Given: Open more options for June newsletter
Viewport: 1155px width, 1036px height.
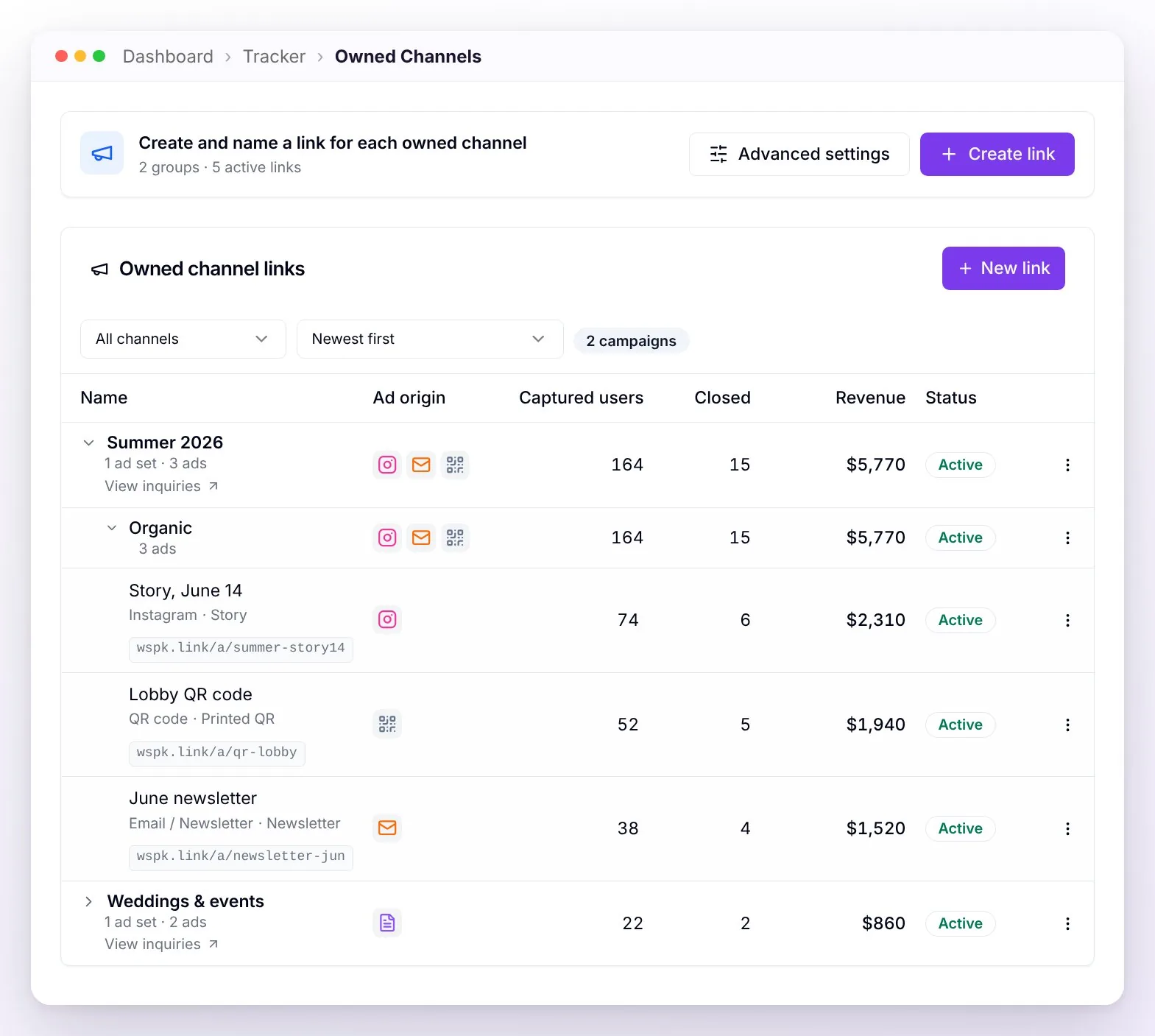Looking at the screenshot, I should (x=1067, y=828).
